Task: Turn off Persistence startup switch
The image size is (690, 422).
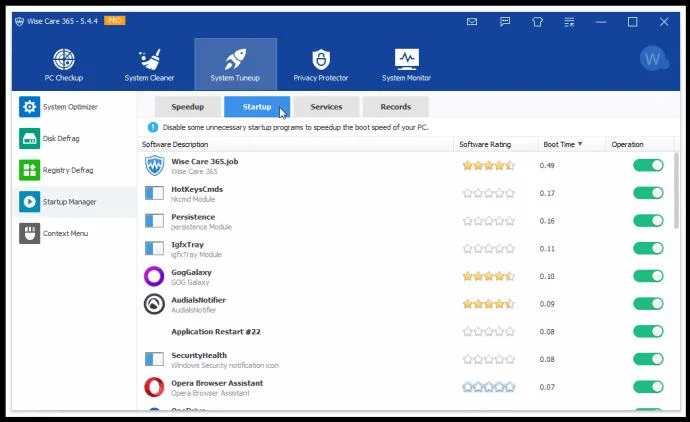Action: (648, 221)
